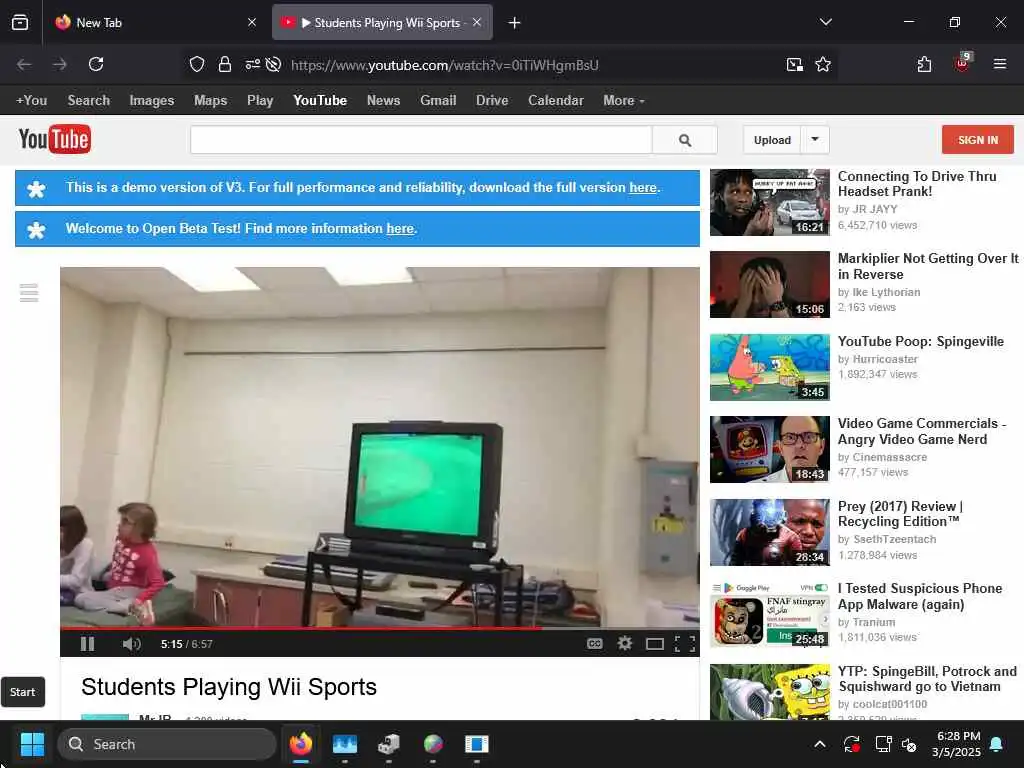Select +You in Google bar

click(31, 101)
